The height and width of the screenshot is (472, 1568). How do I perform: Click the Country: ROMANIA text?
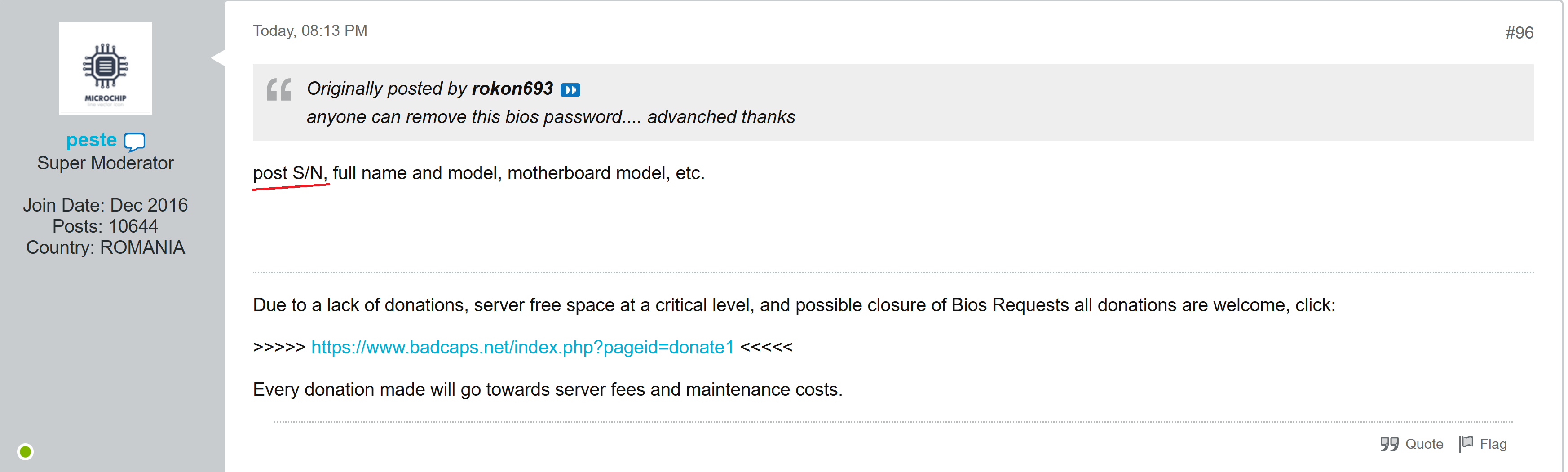[105, 247]
